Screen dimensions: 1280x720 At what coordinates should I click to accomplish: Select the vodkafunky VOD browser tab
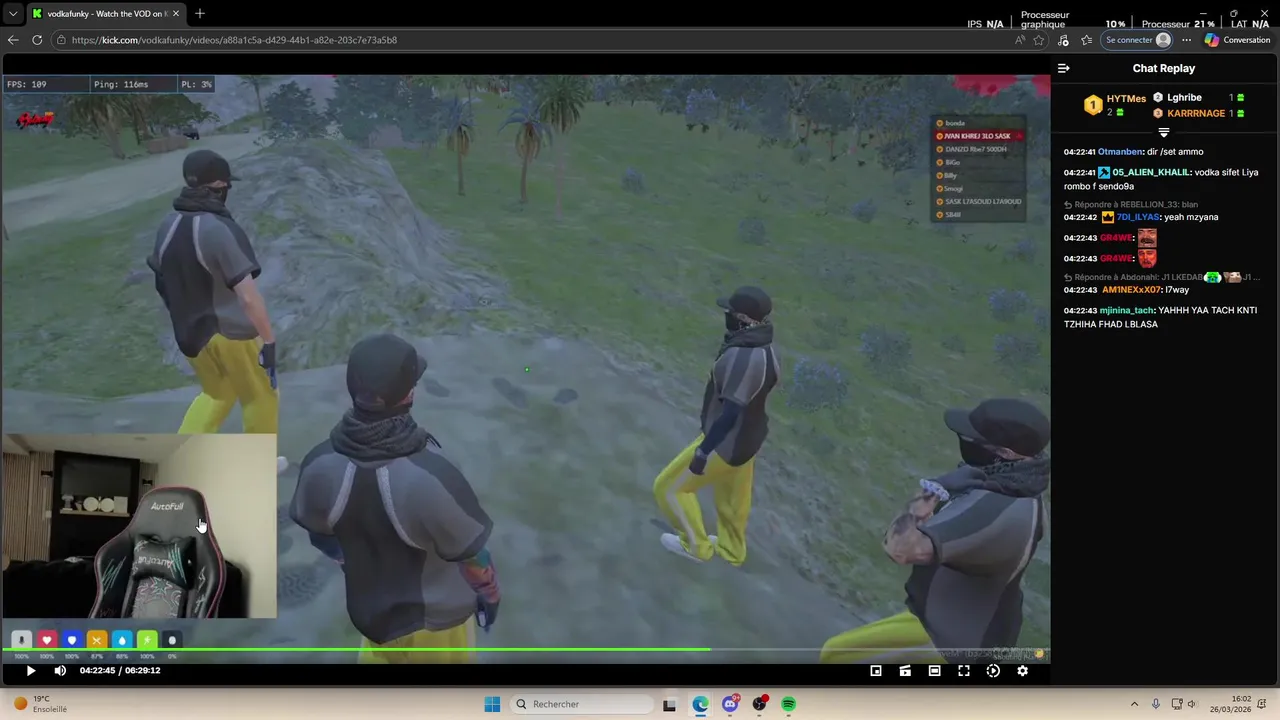[x=104, y=14]
